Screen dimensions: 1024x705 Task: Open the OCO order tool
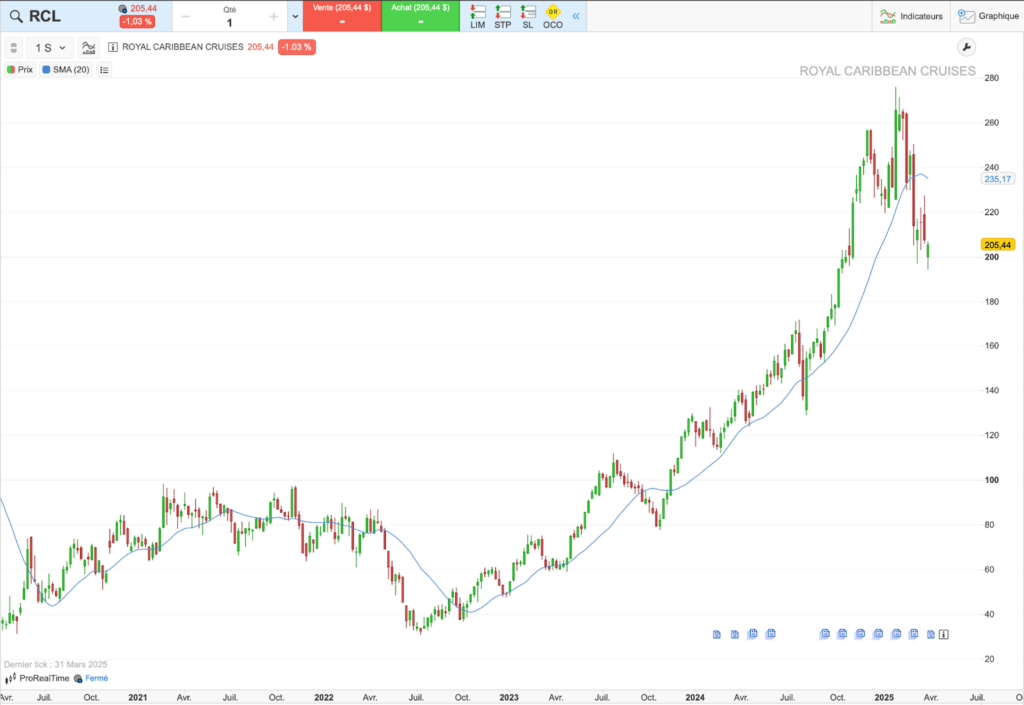click(552, 16)
